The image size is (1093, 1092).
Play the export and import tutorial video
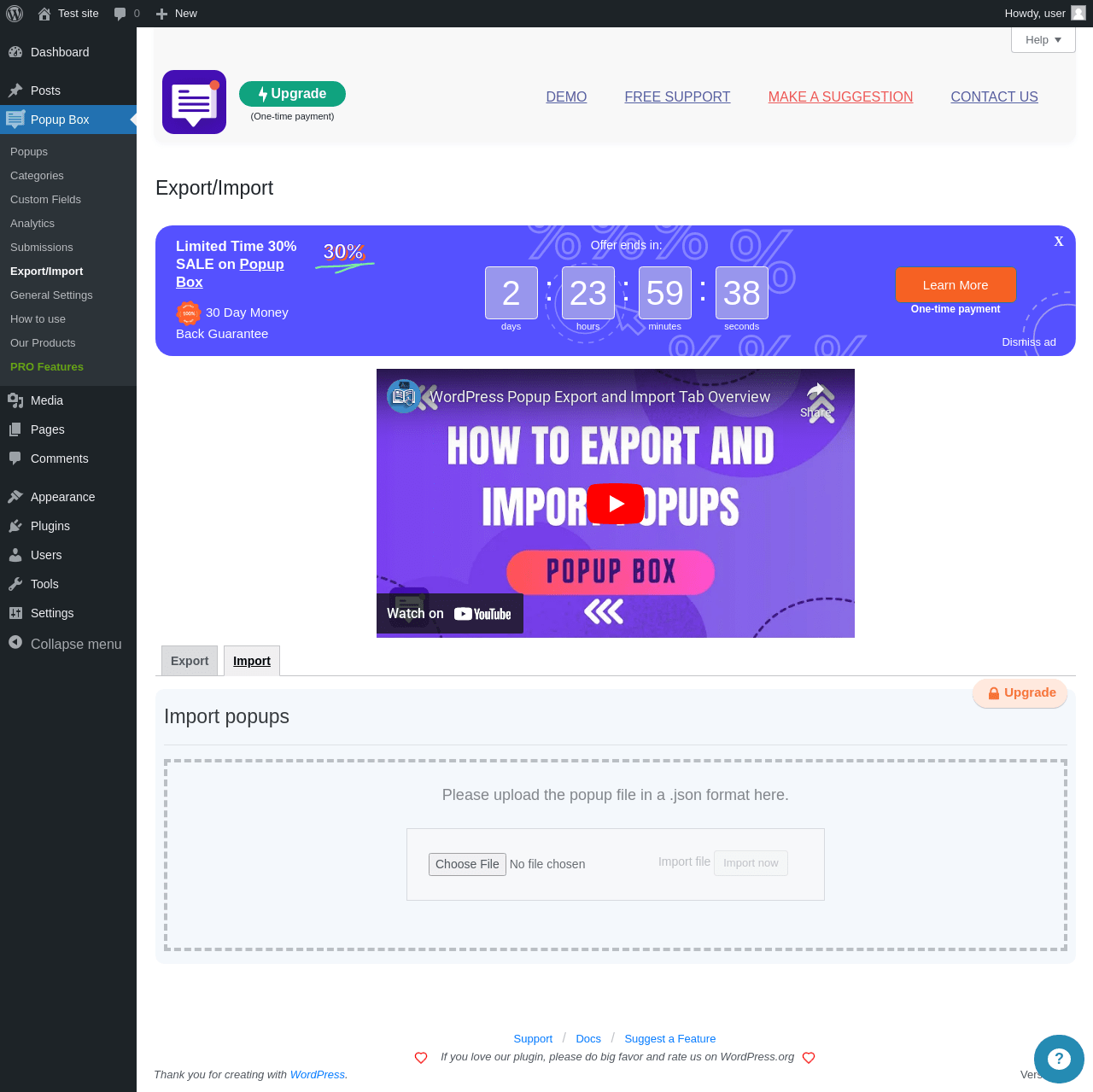616,504
